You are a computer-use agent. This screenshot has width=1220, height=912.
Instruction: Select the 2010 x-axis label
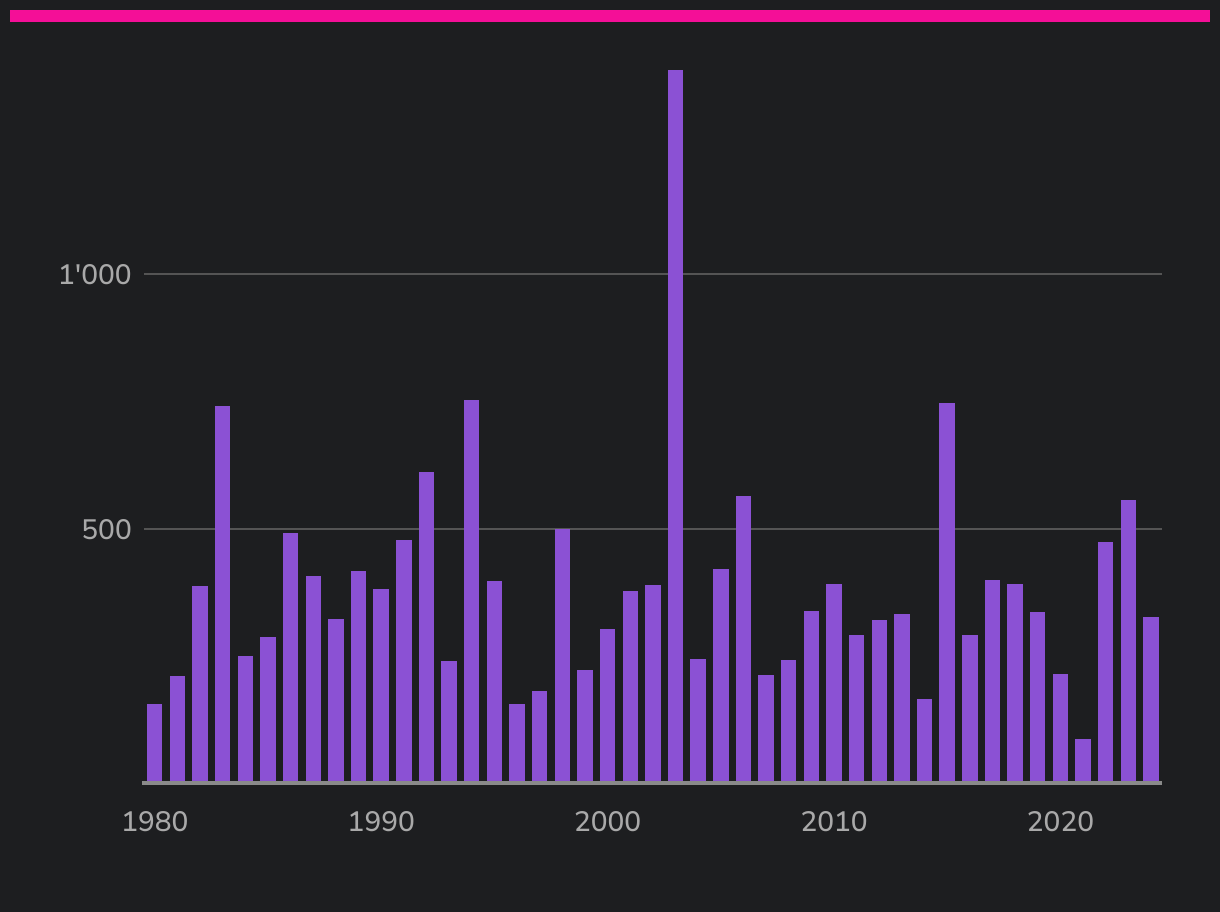pyautogui.click(x=834, y=822)
